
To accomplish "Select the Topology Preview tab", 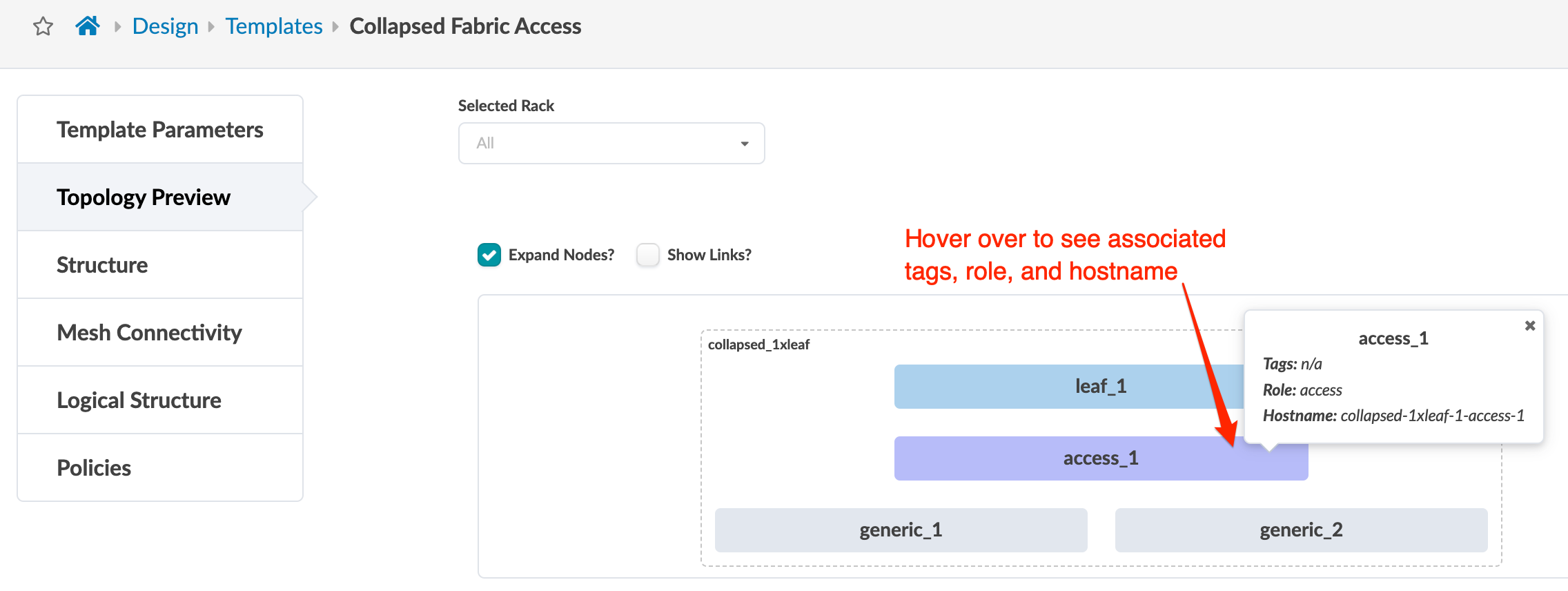I will point(144,197).
